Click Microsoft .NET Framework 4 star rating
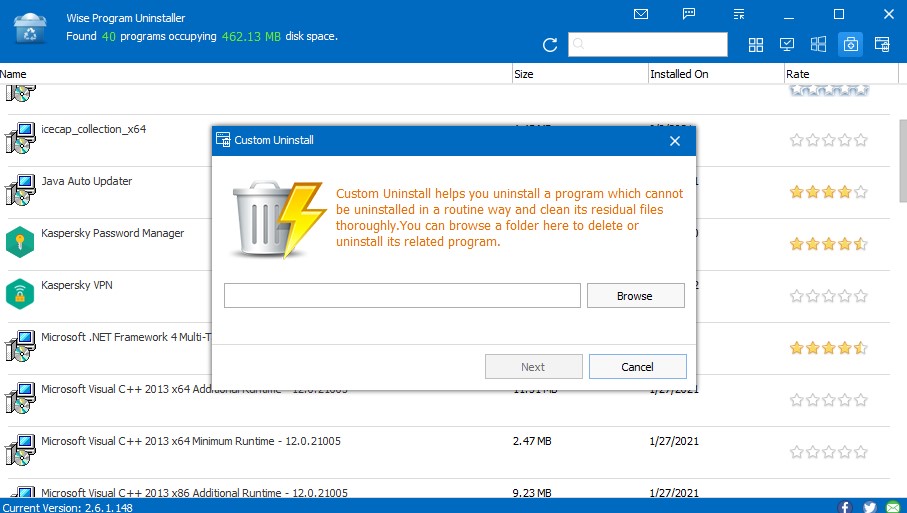 829,348
